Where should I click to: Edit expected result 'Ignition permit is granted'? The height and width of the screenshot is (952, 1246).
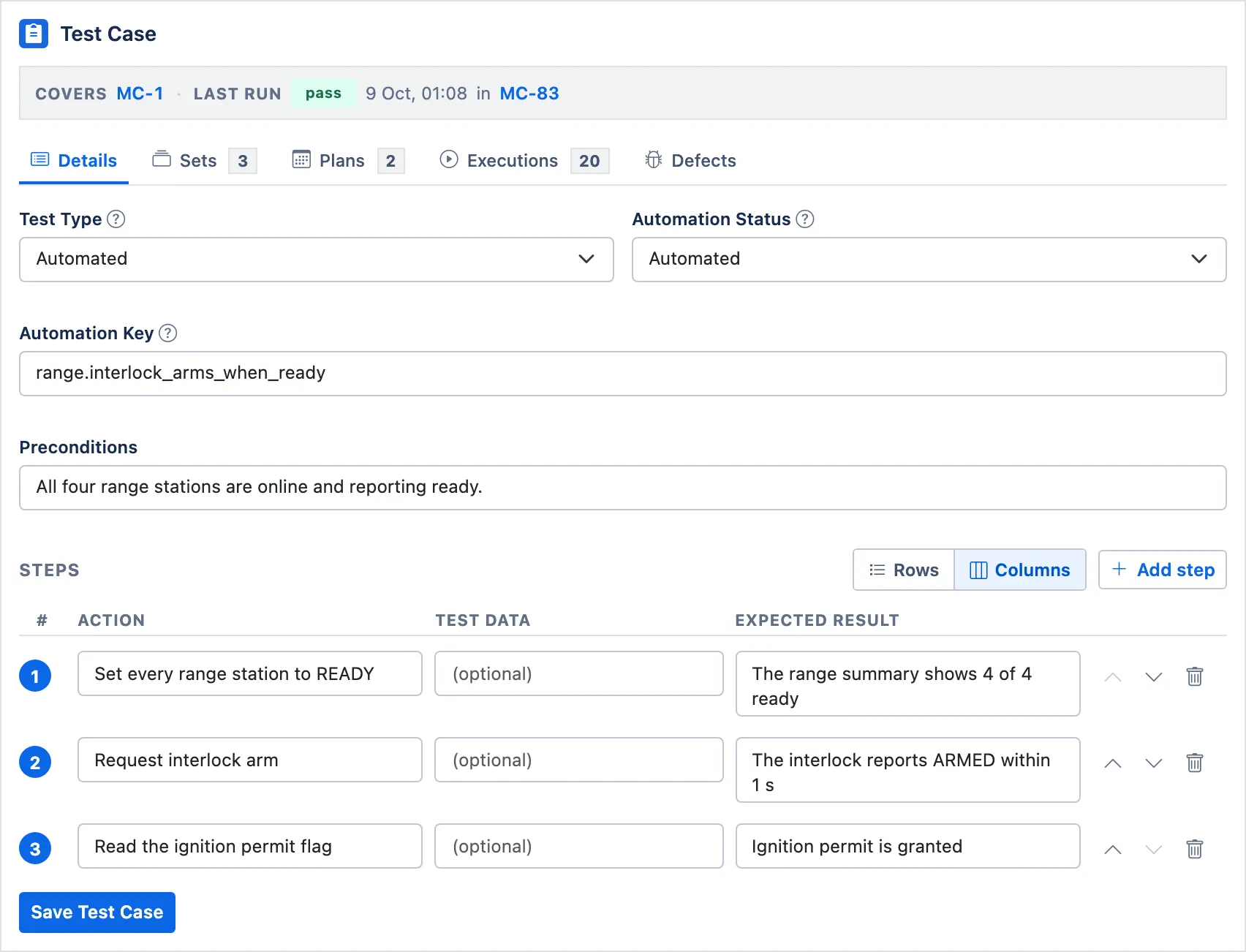tap(908, 846)
